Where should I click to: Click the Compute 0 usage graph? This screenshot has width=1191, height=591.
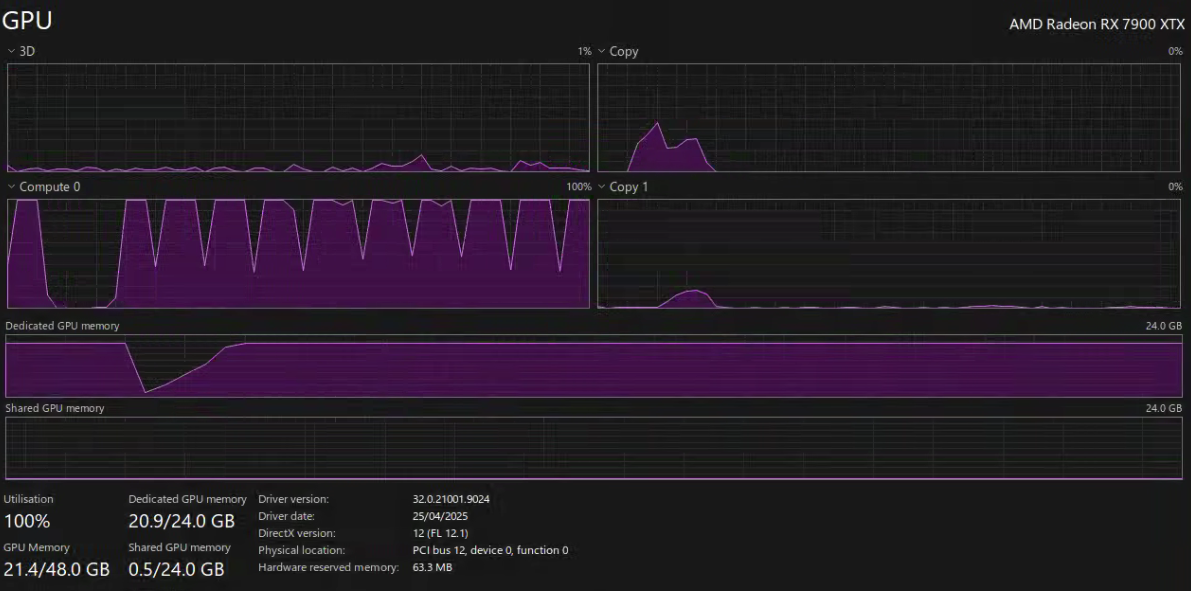(299, 254)
